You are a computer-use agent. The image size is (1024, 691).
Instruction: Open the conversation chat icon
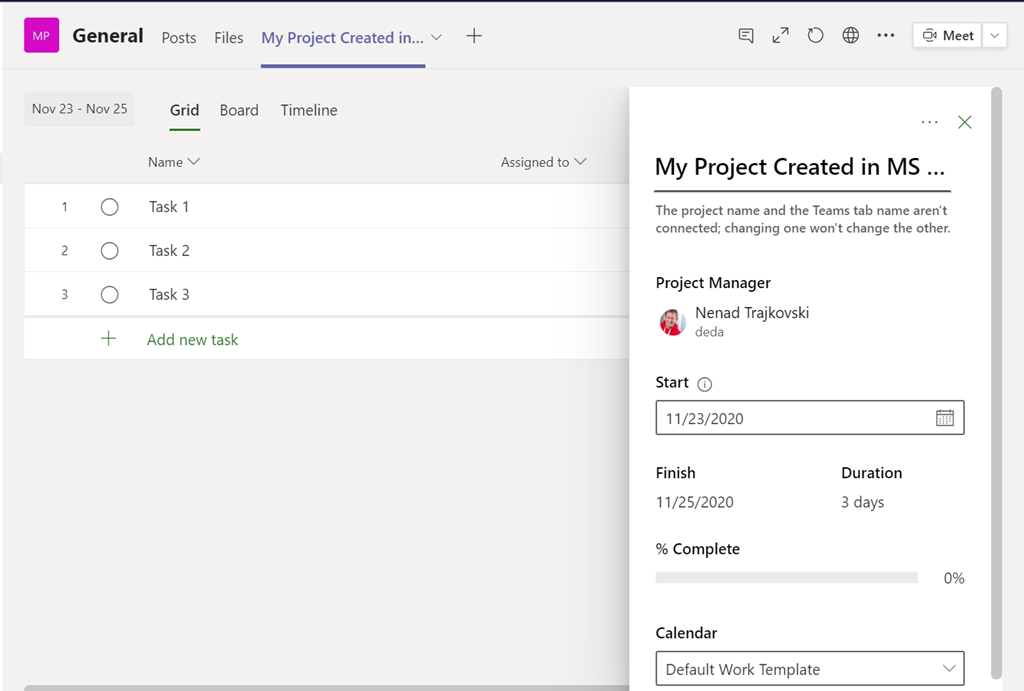click(746, 36)
